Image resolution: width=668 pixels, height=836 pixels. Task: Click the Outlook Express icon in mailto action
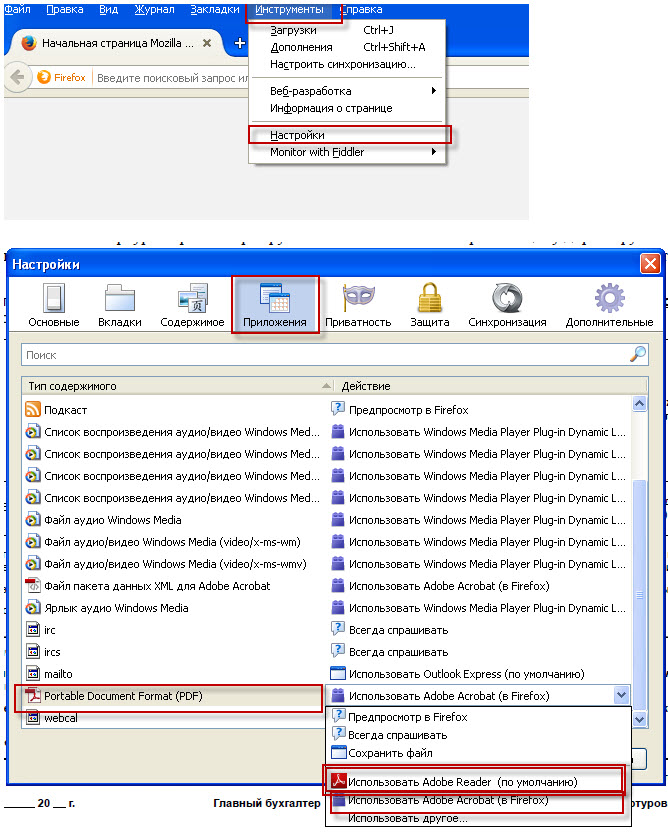(337, 673)
